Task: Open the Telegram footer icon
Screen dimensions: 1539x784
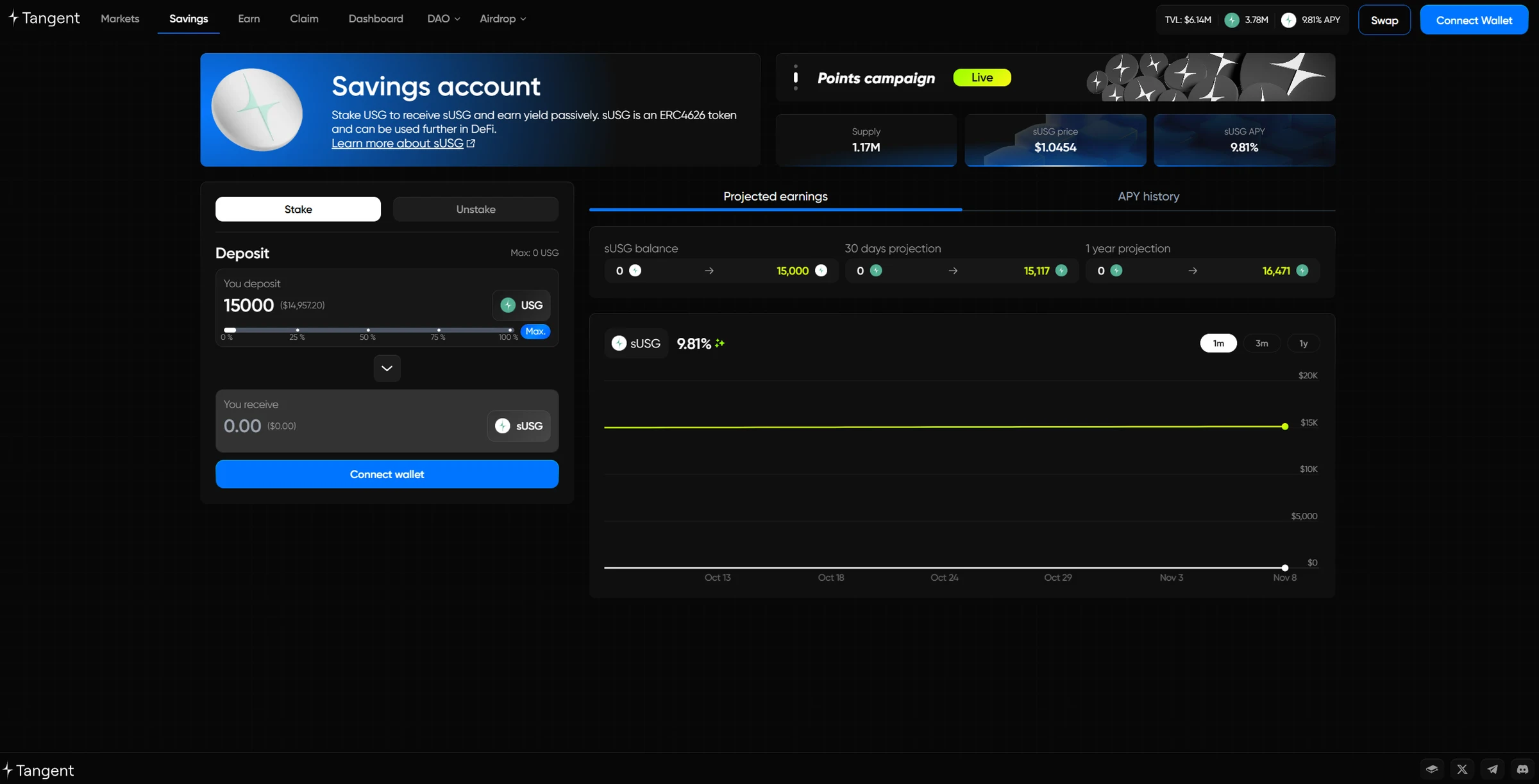Action: tap(1493, 769)
